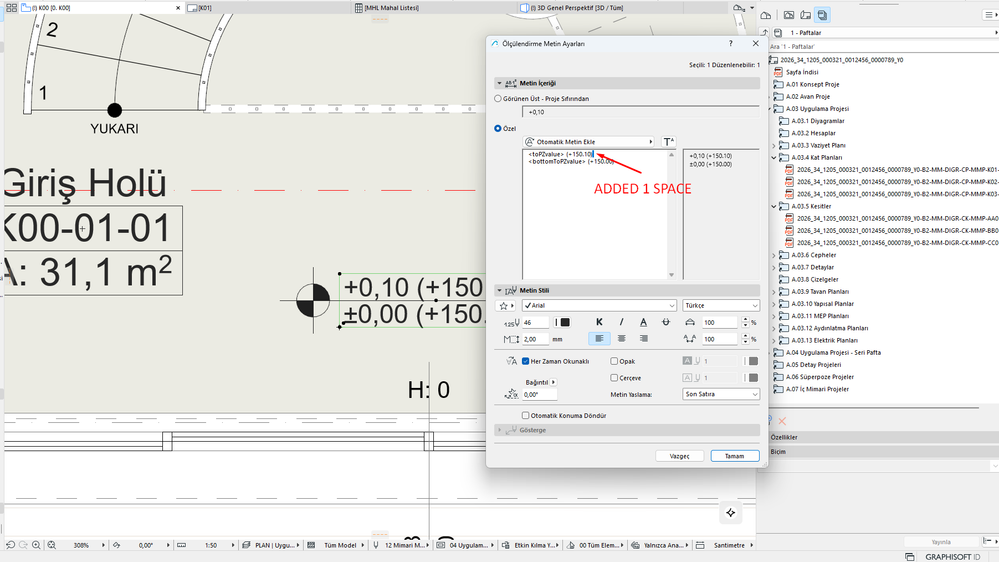Align dimension text center

click(x=621, y=339)
